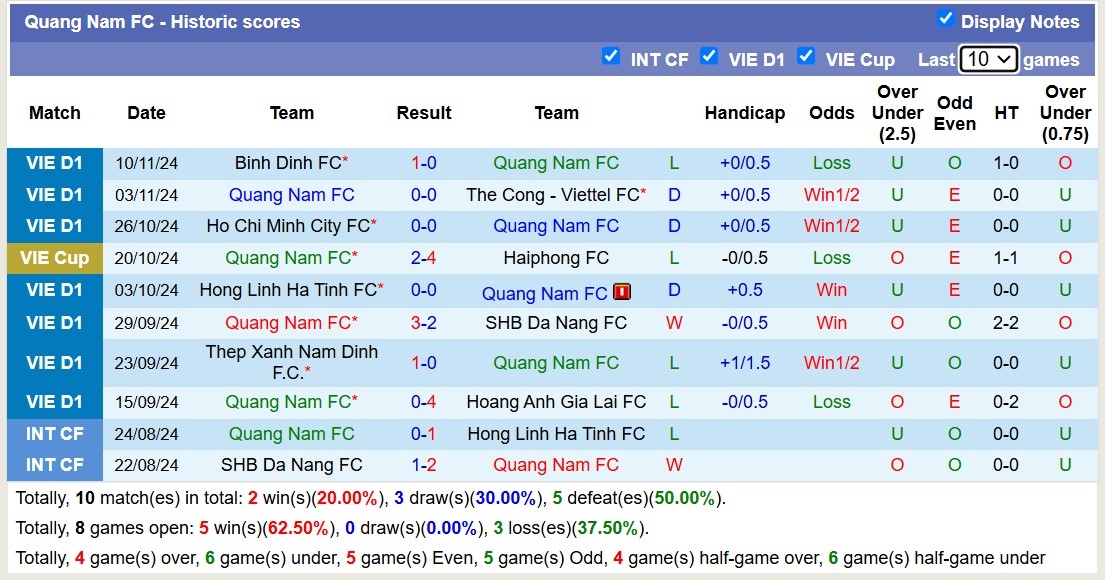Screen dimensions: 1105x580
Task: Select the gold VIE Cup badge
Action: click(55, 258)
